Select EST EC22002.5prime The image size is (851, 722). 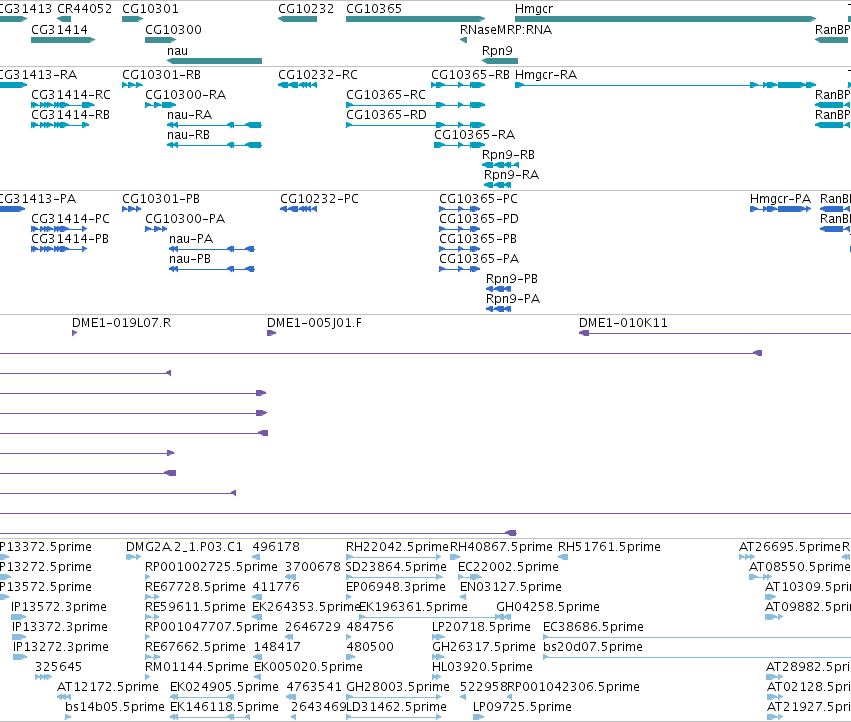pos(470,577)
